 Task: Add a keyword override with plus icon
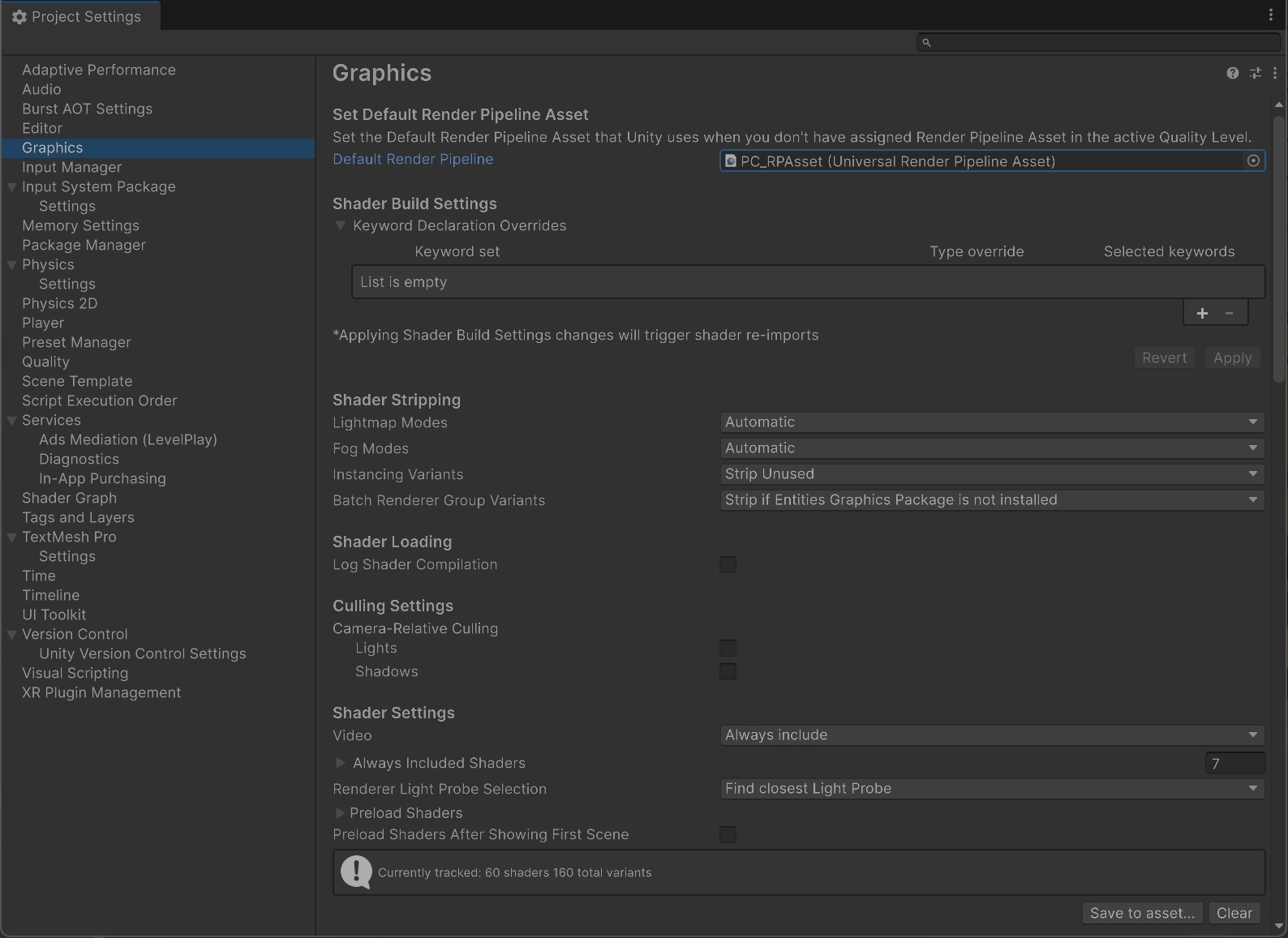tap(1202, 313)
